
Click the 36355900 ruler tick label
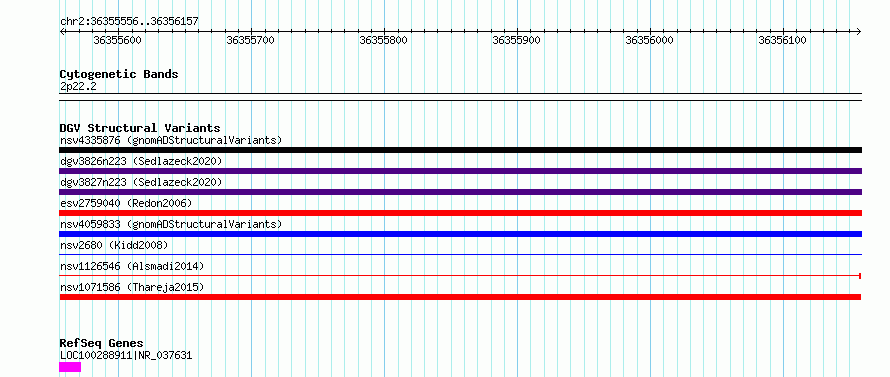coord(517,40)
